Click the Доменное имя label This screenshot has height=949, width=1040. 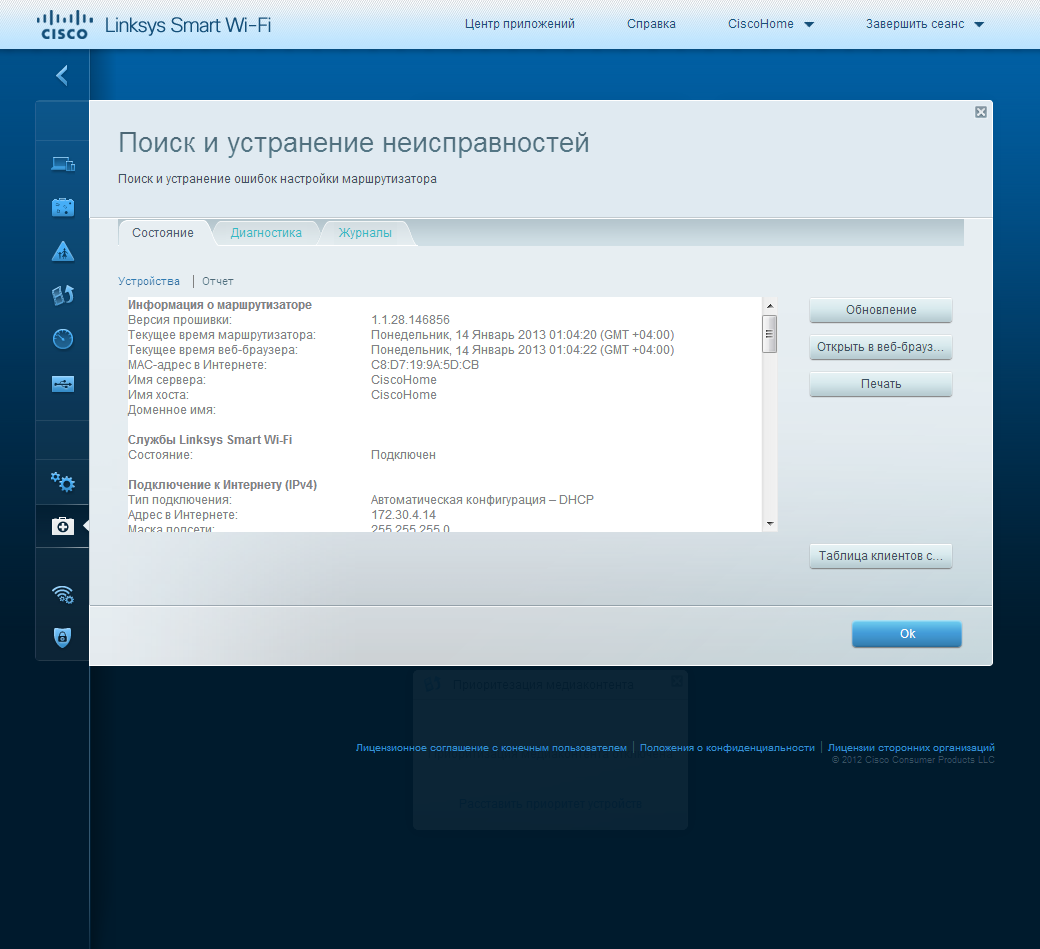point(172,411)
